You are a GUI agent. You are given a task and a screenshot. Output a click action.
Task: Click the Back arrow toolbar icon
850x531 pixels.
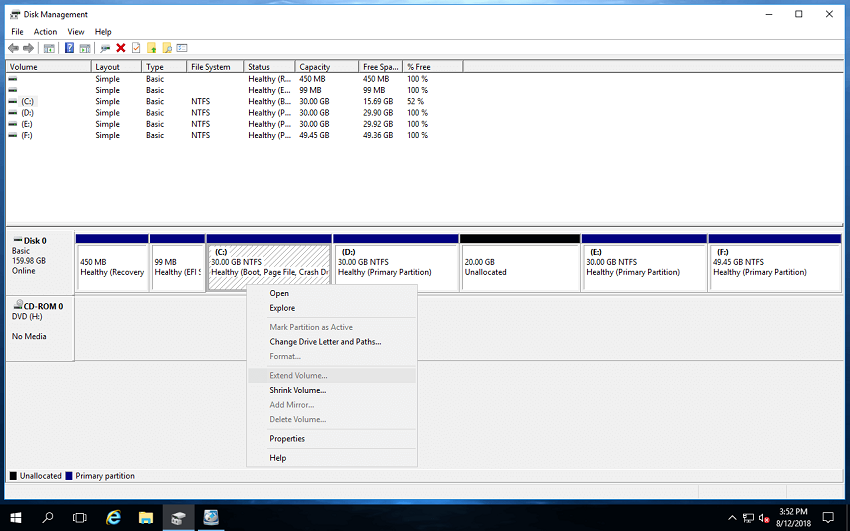click(x=14, y=48)
